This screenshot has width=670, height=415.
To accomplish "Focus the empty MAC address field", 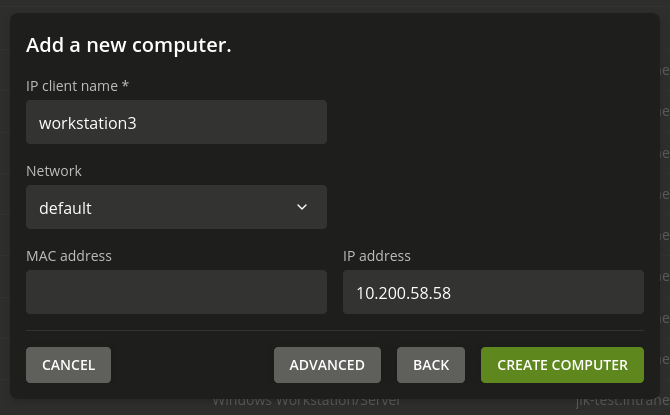I will 176,293.
